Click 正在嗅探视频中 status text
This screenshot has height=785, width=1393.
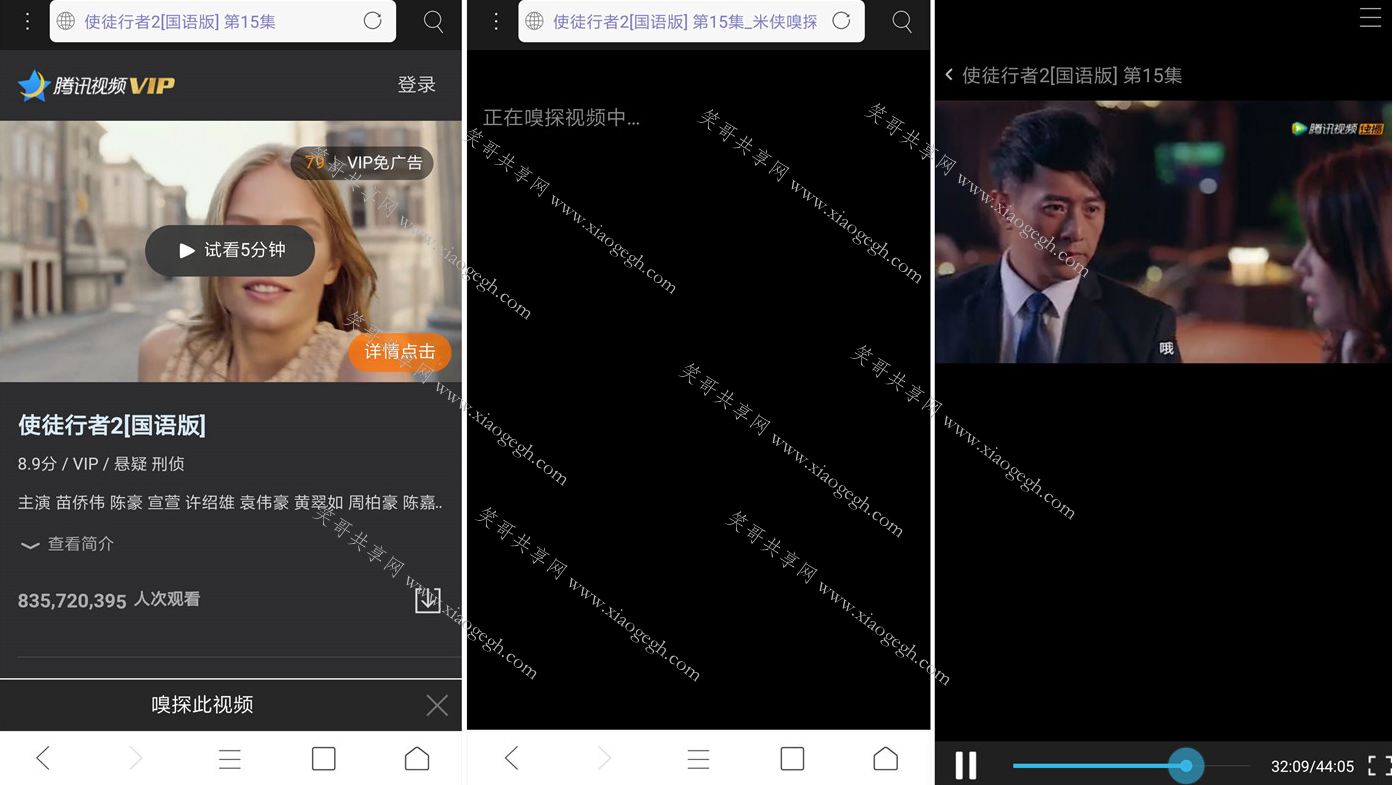point(561,118)
